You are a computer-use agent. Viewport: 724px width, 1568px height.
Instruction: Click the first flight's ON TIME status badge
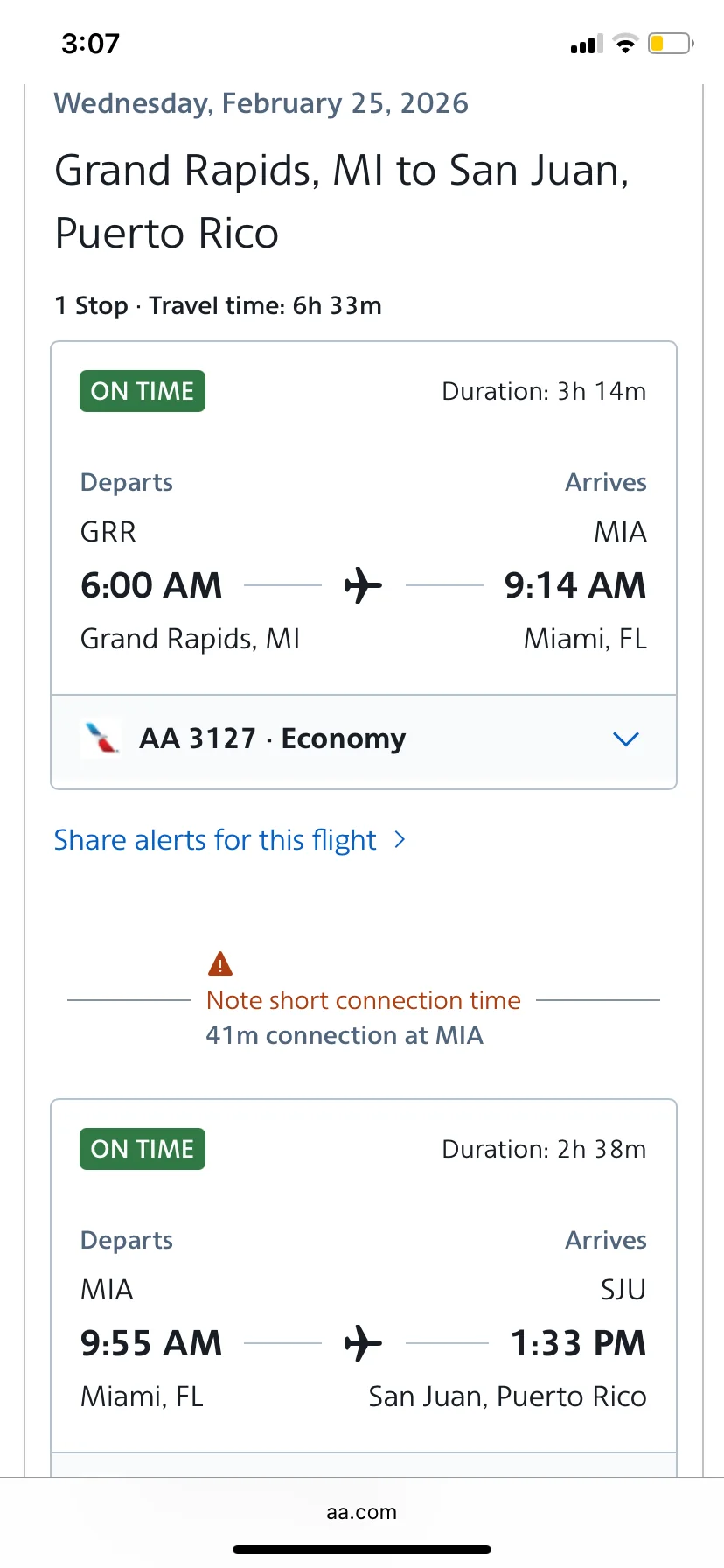tap(143, 391)
